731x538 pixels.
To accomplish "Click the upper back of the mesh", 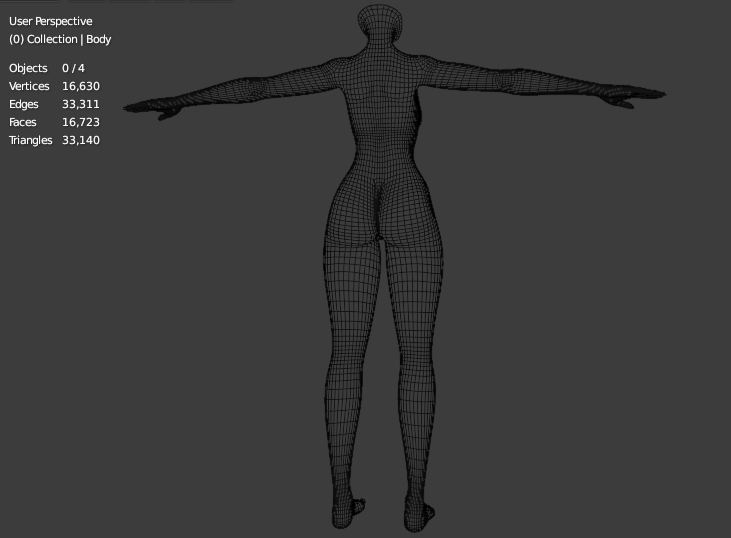I will click(384, 100).
